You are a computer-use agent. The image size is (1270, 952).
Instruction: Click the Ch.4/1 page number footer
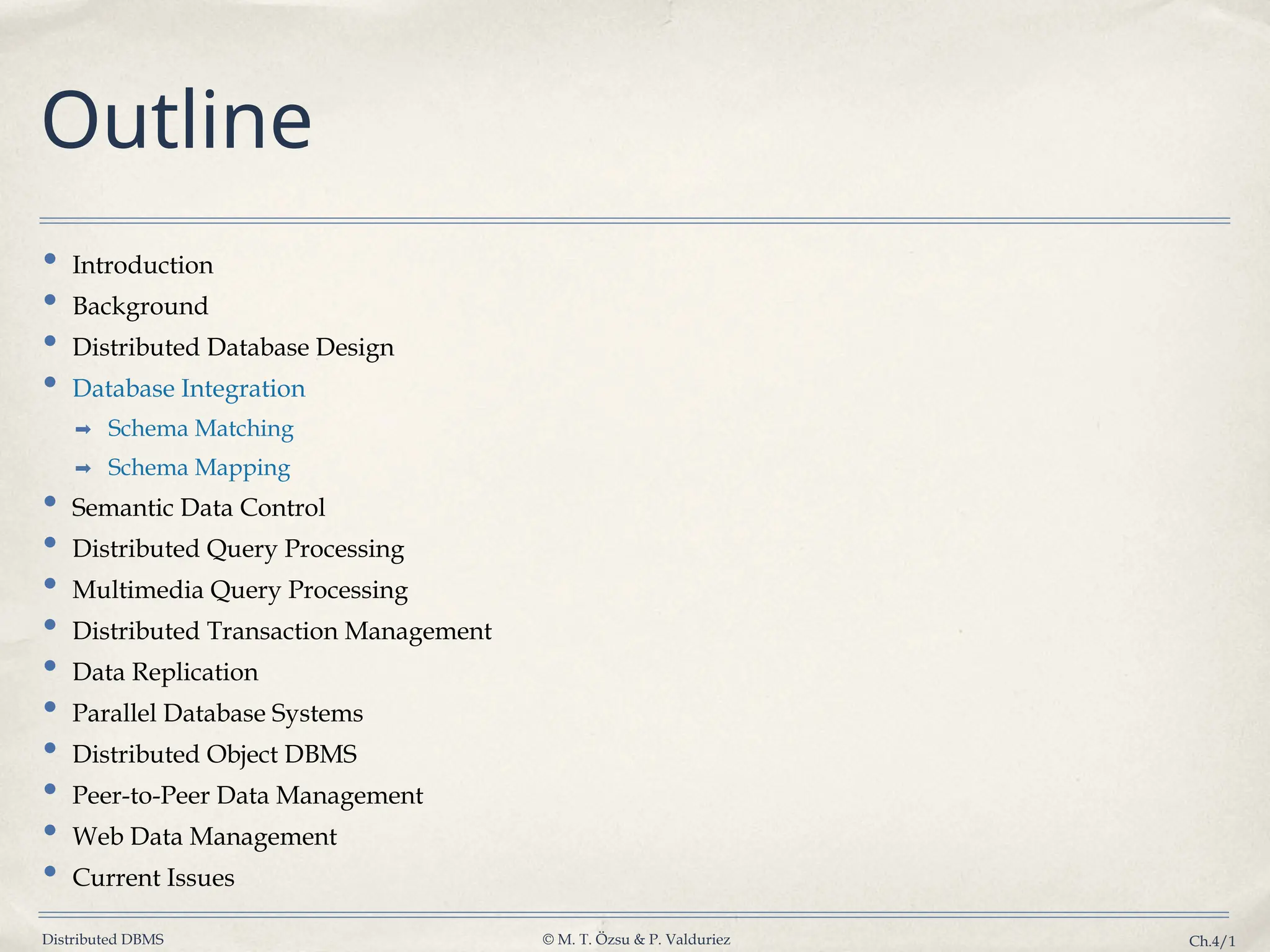[x=1211, y=941]
